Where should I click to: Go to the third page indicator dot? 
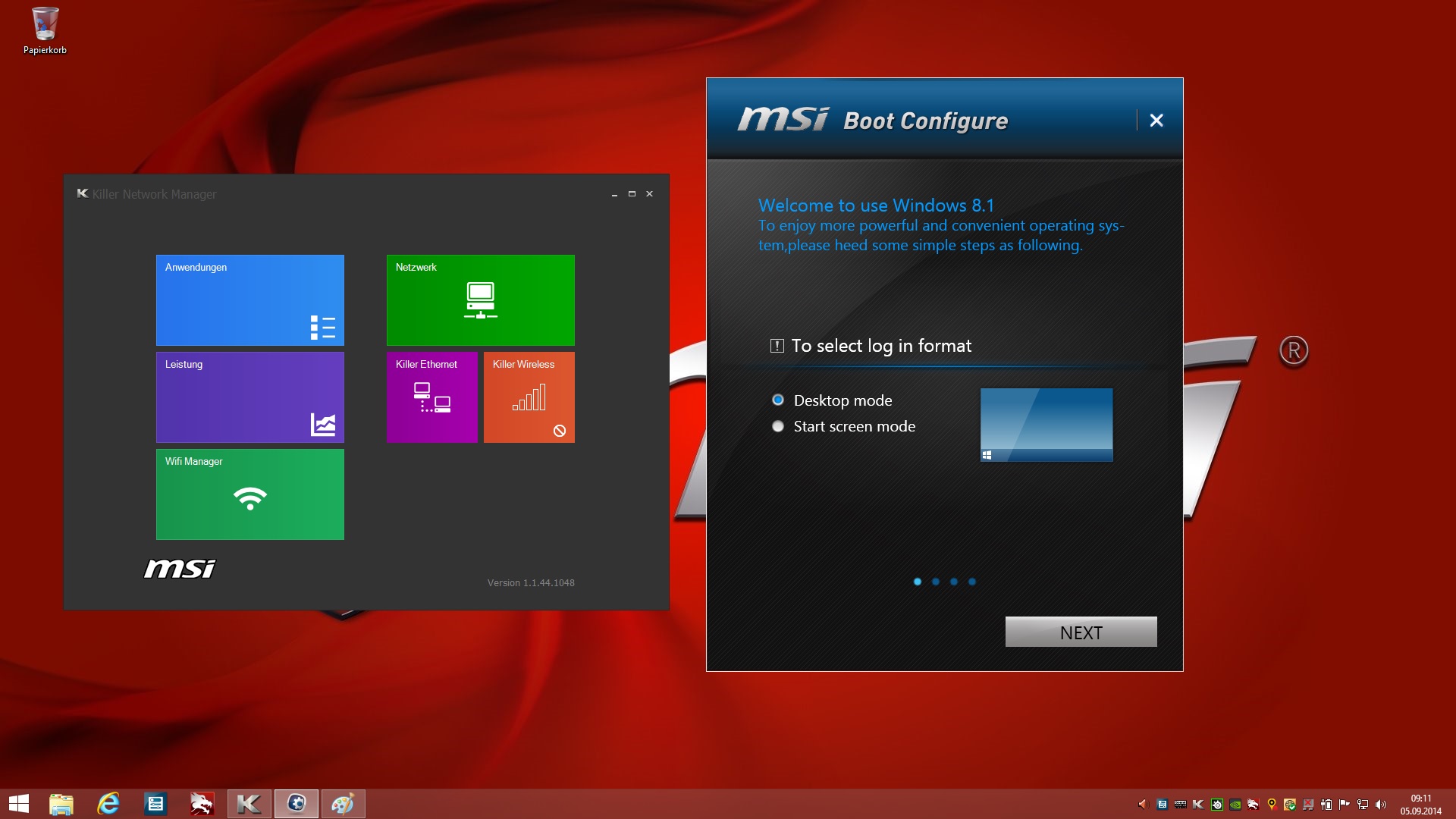954,582
